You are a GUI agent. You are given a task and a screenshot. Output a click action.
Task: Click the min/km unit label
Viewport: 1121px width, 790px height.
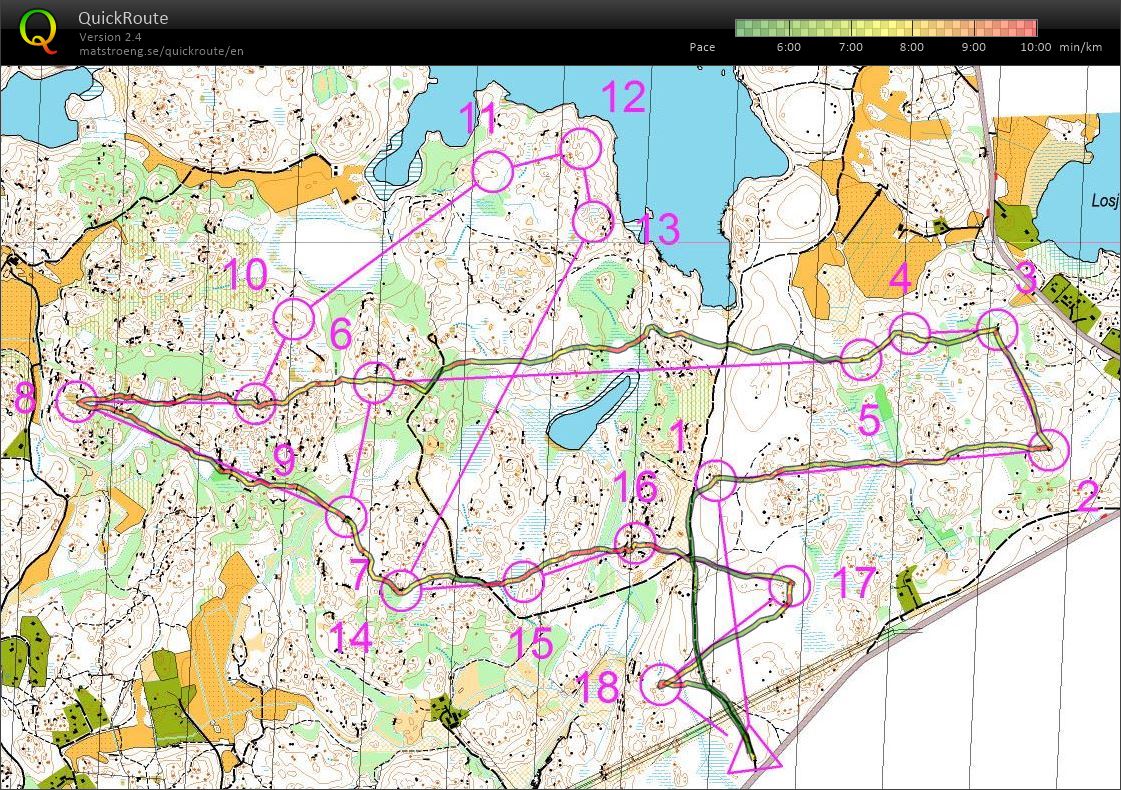(x=1081, y=47)
